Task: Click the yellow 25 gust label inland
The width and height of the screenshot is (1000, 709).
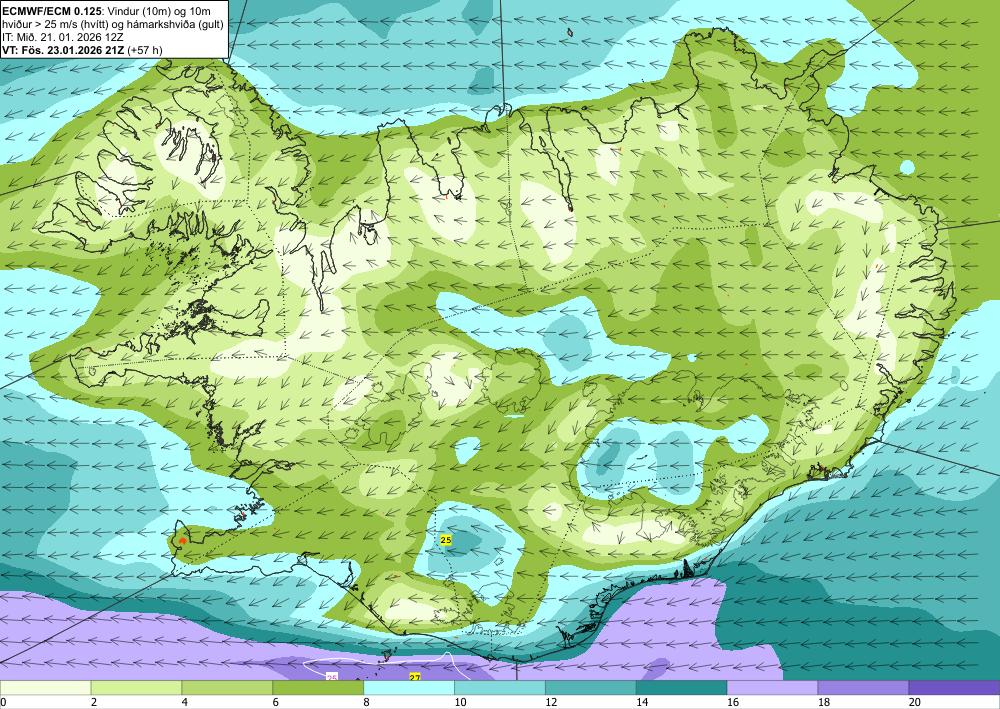Action: (446, 540)
